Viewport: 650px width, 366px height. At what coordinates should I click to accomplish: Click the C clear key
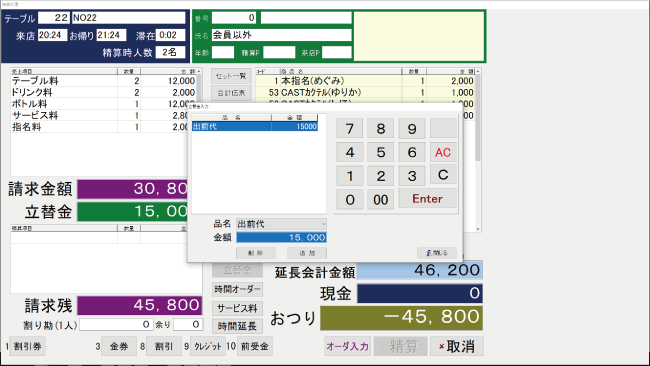pos(443,175)
